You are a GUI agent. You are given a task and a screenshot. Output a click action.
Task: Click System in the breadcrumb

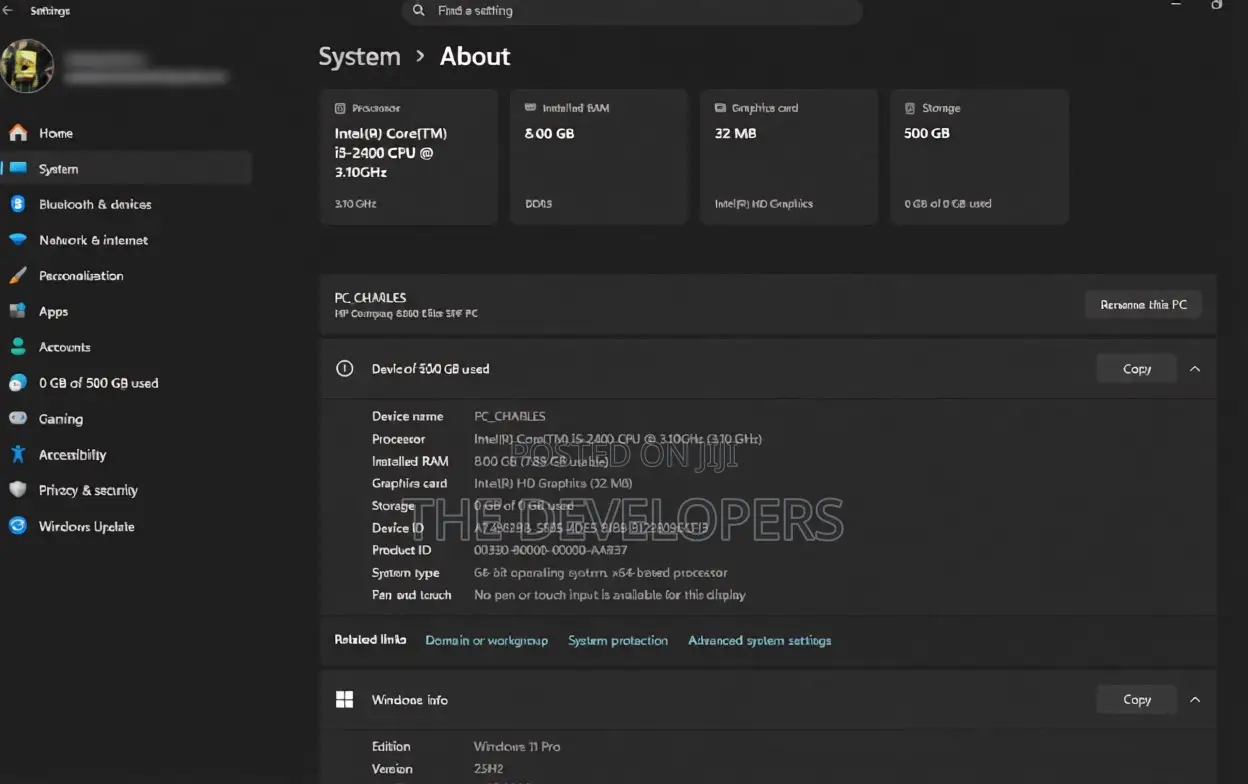(x=359, y=57)
